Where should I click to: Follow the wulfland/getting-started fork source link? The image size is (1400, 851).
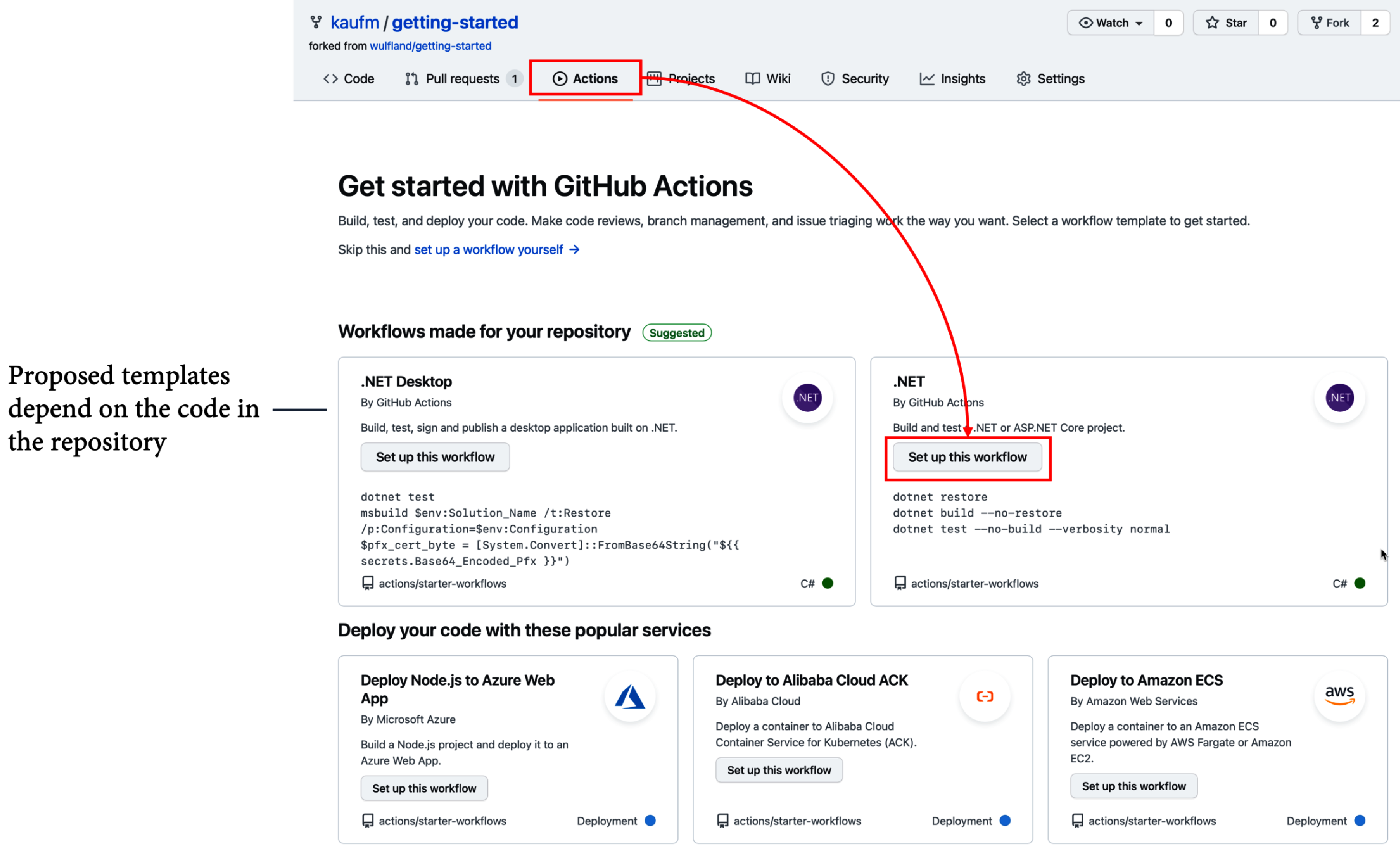click(430, 46)
